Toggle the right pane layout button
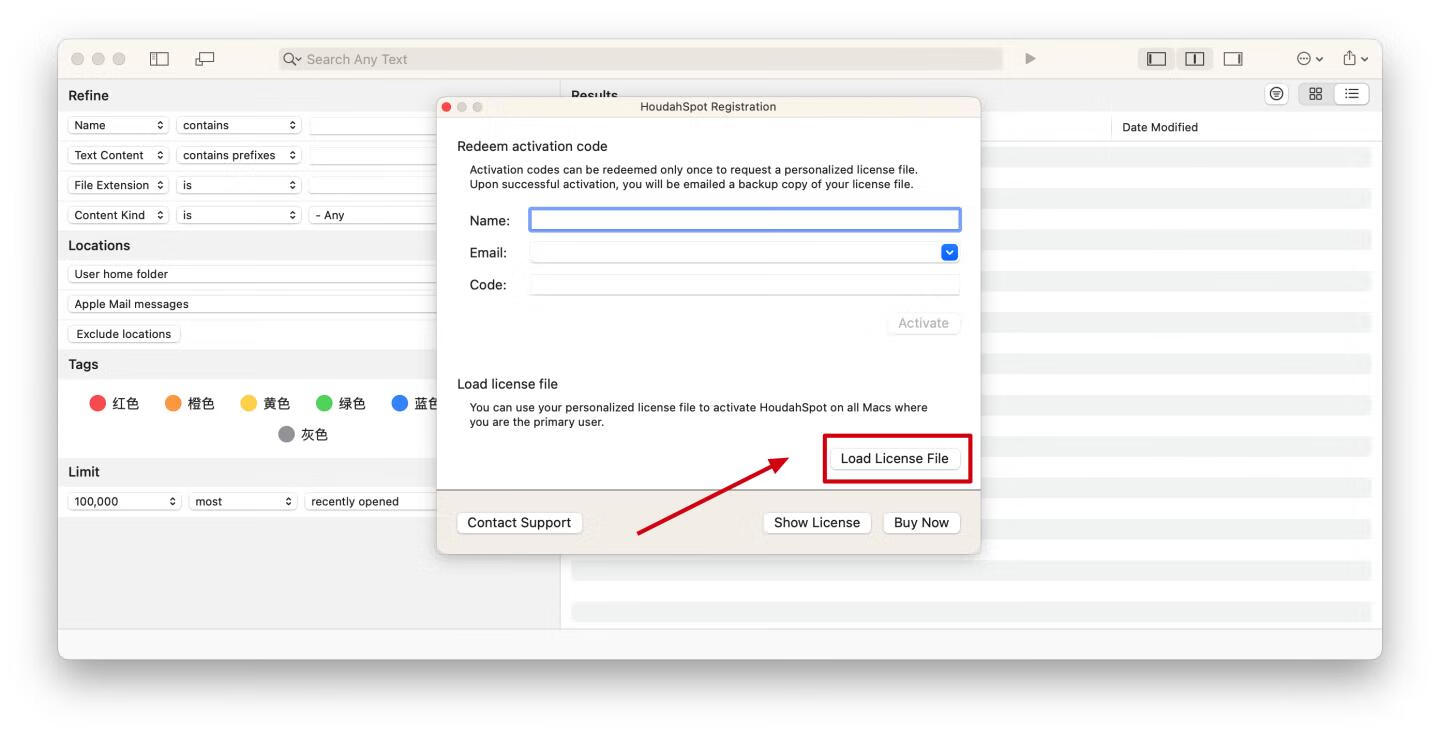The width and height of the screenshot is (1440, 736). (x=1233, y=59)
